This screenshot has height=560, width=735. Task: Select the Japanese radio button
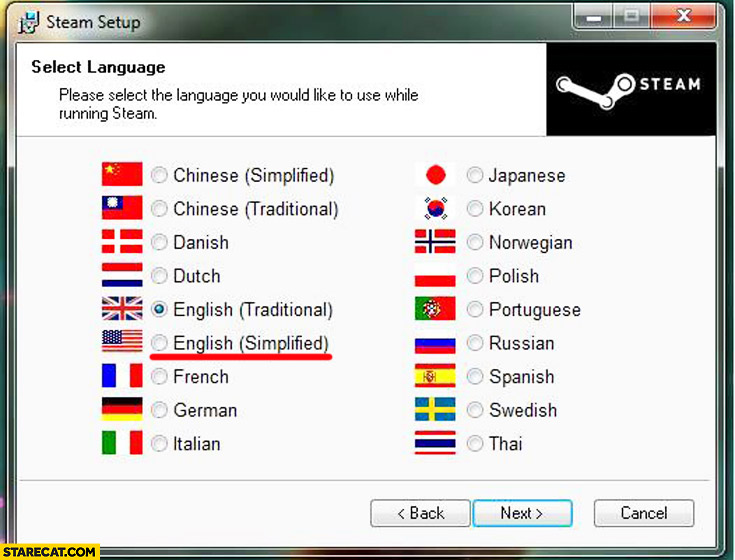coord(475,175)
